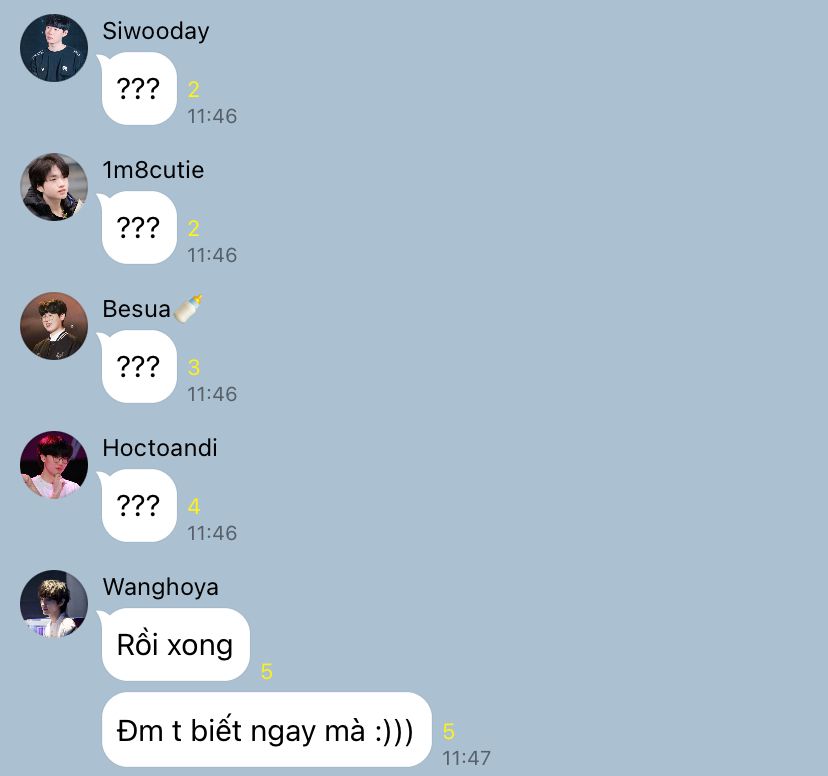Tap unread count 3 on Besua's message
828x776 pixels.
click(x=194, y=367)
